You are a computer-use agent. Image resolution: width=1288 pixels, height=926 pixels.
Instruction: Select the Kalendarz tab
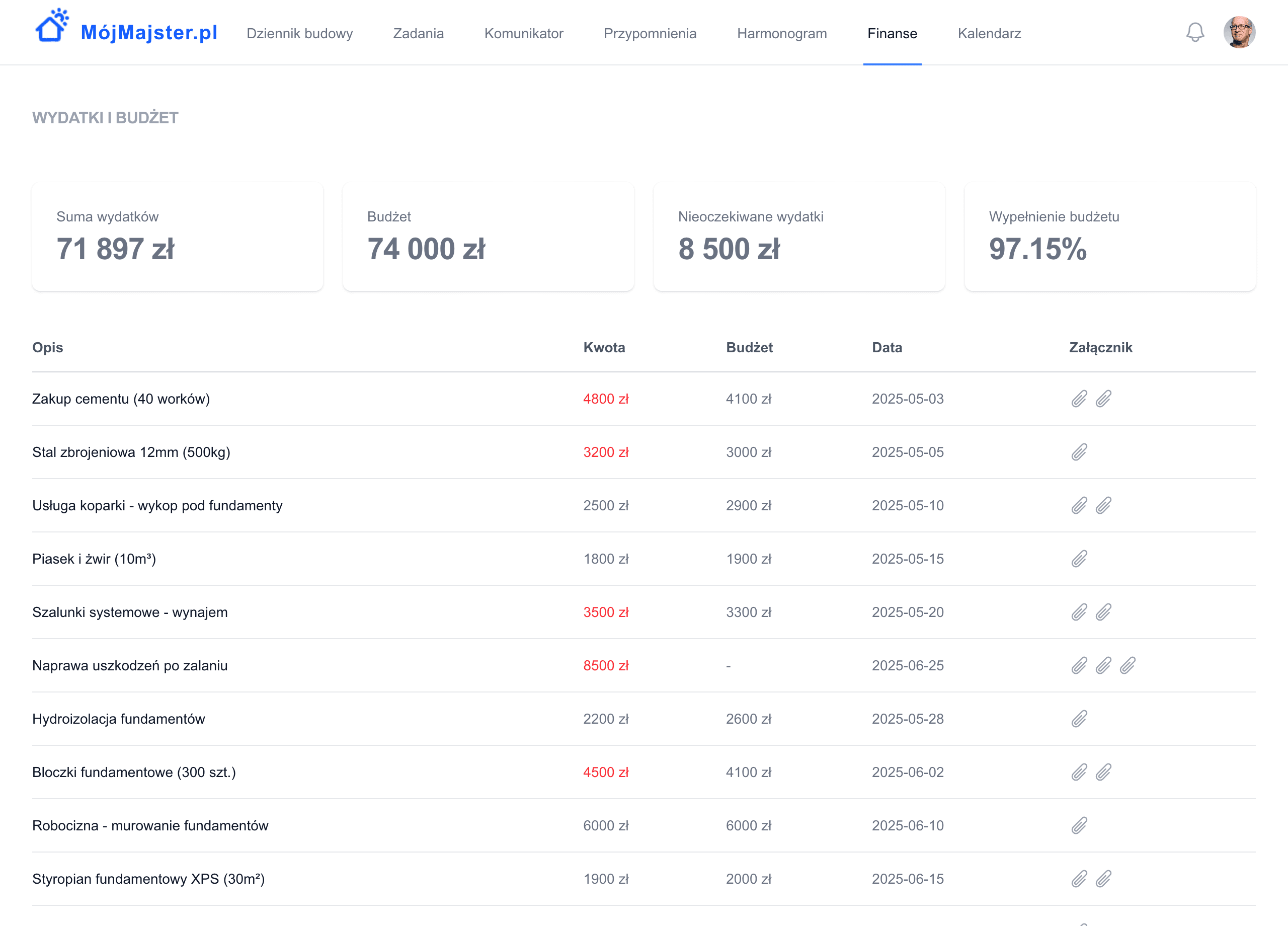click(989, 34)
